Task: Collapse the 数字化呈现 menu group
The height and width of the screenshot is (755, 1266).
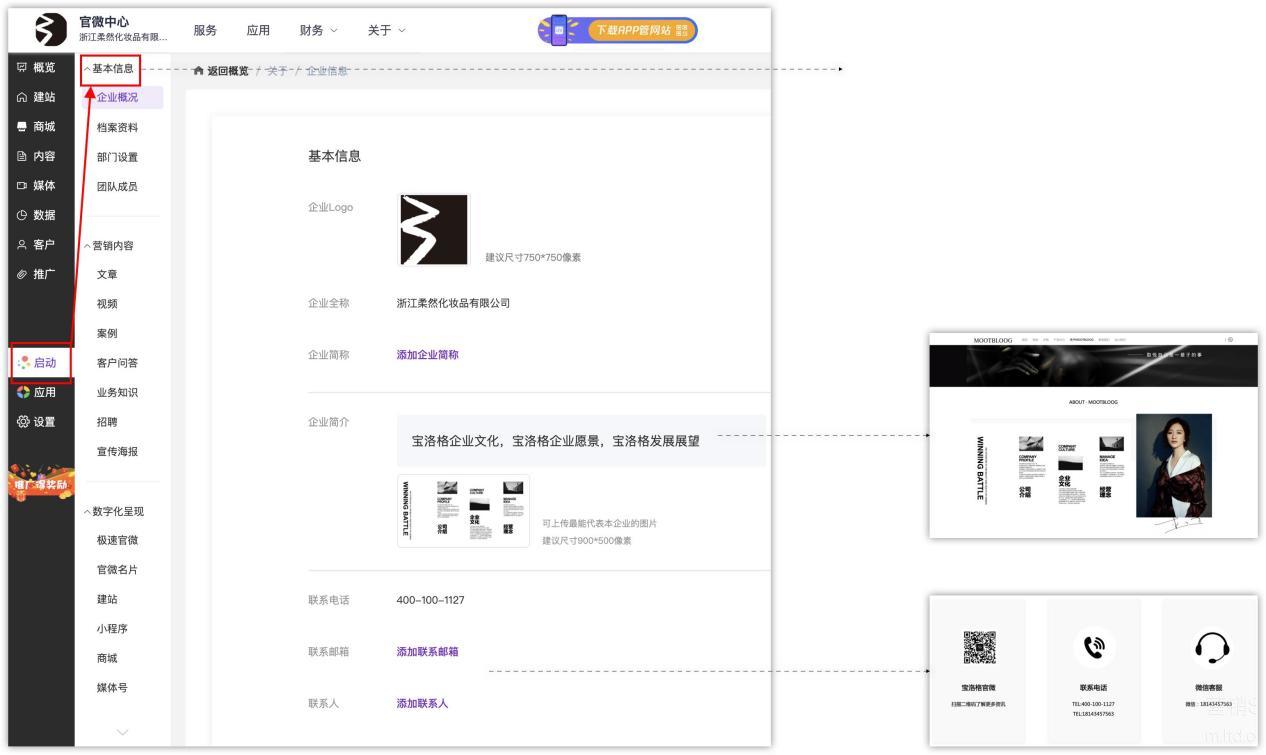Action: 88,512
